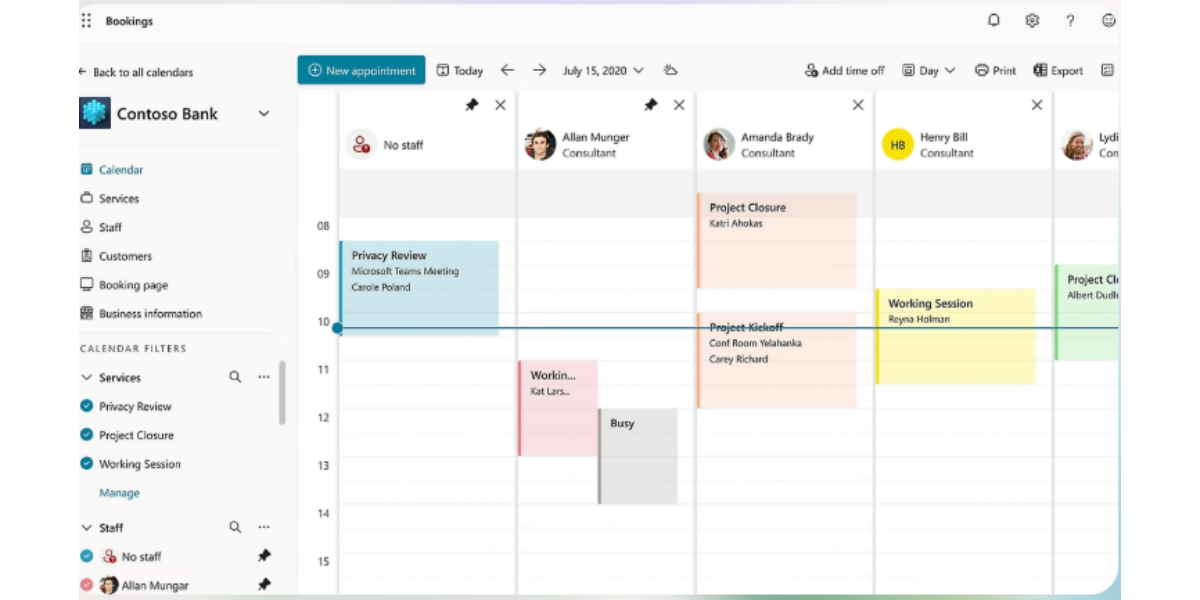This screenshot has height=600, width=1200.
Task: Open the Export calendar option
Action: pos(1060,70)
